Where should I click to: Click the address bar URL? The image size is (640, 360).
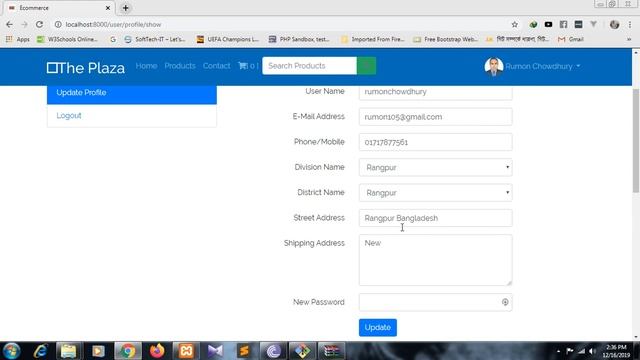[x=113, y=24]
